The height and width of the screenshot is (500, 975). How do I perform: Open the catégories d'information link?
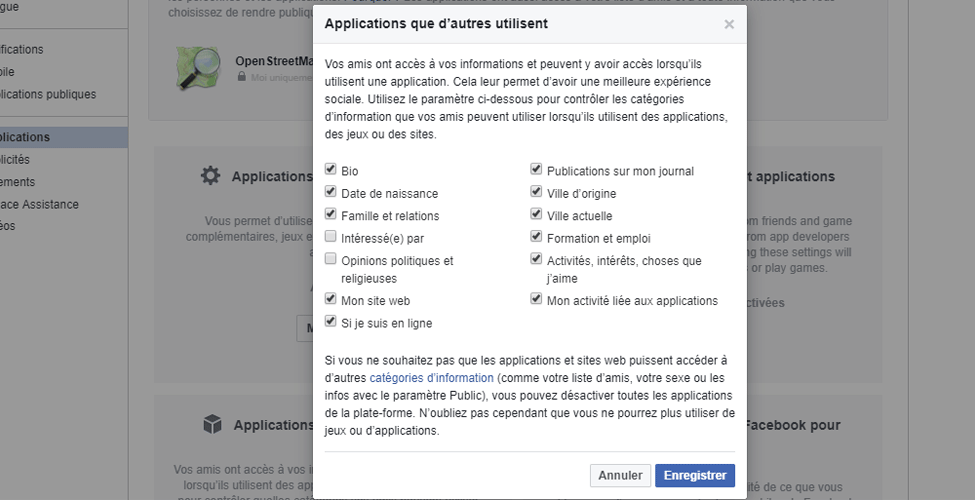click(432, 377)
